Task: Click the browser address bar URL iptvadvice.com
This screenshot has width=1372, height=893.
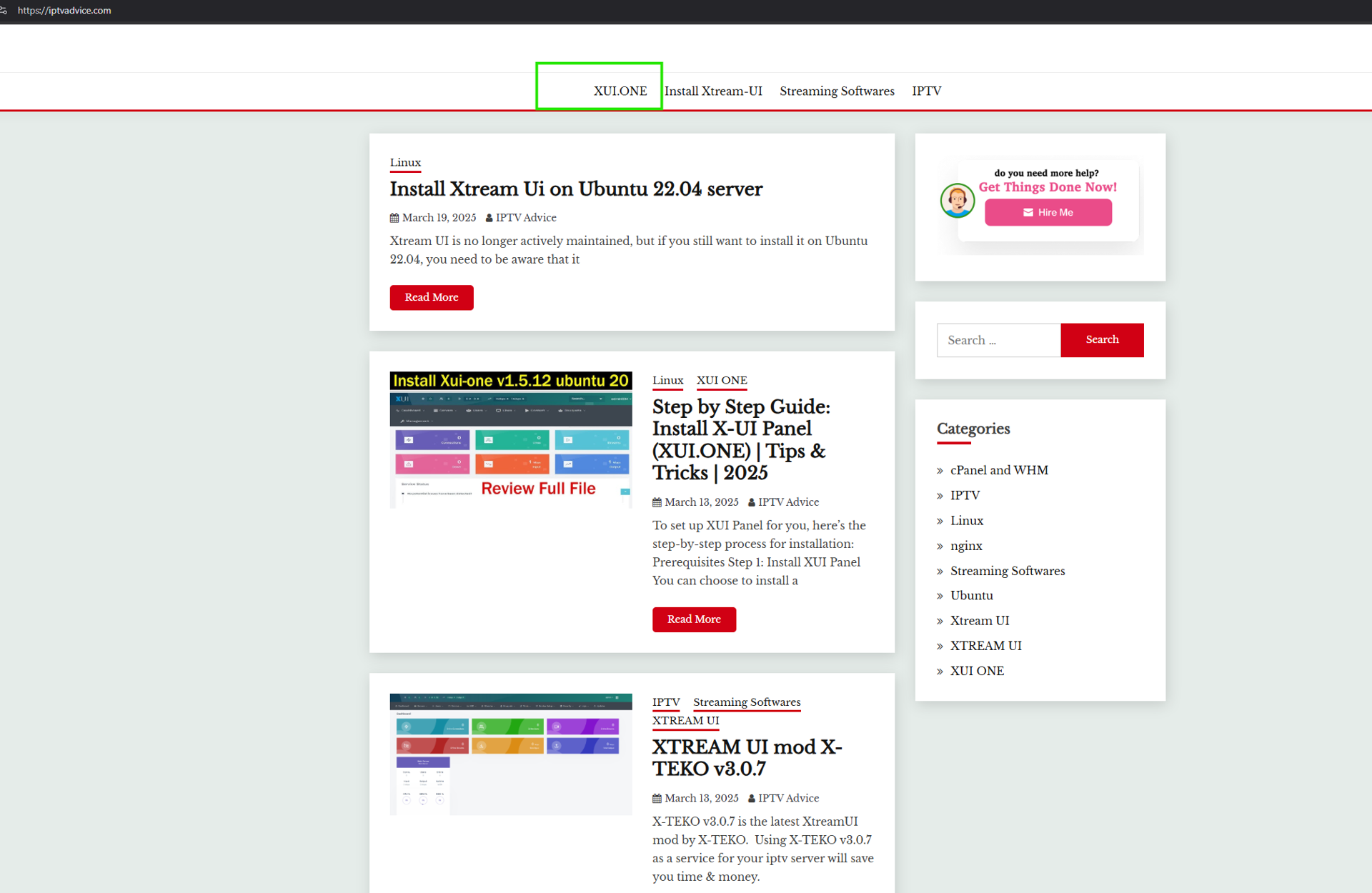Action: (x=64, y=11)
